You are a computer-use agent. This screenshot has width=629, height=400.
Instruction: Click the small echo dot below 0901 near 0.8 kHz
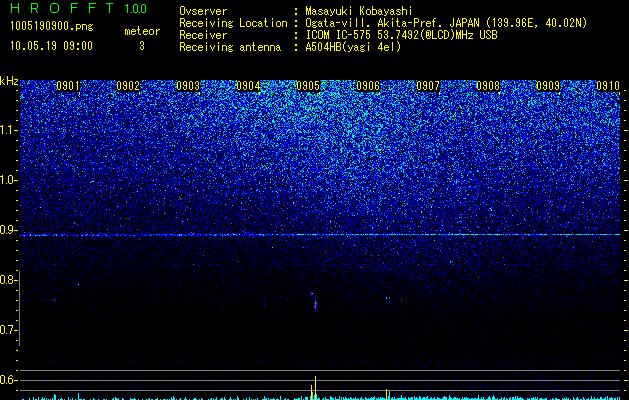pyautogui.click(x=78, y=284)
